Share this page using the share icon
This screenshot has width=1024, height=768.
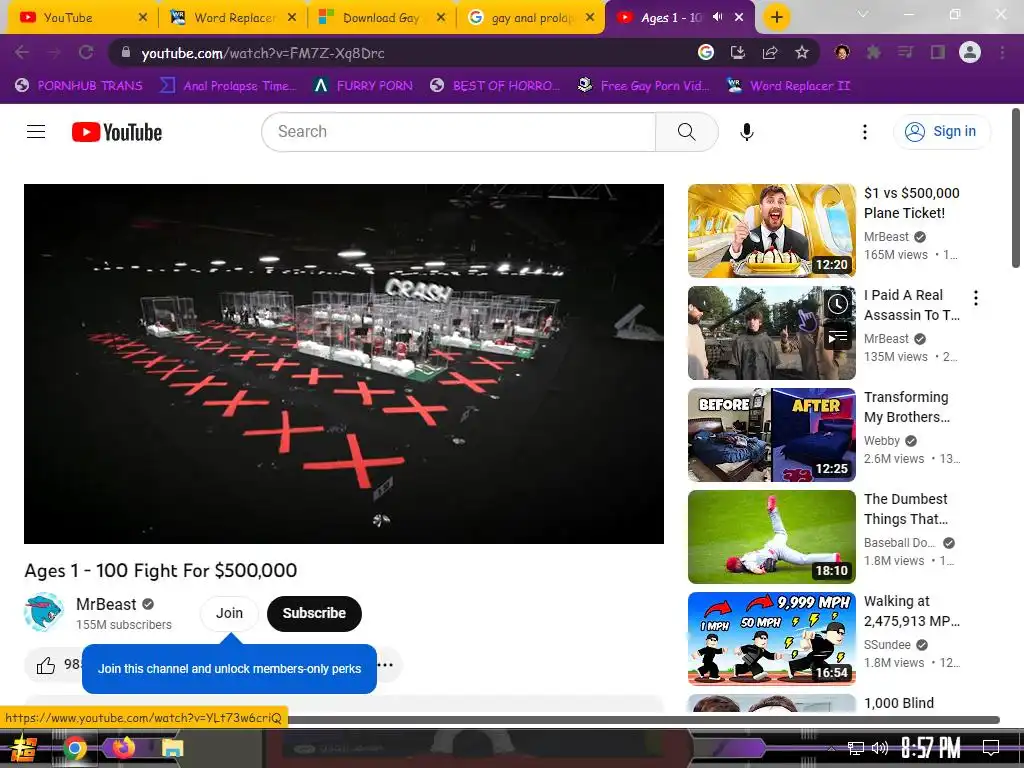tap(770, 52)
